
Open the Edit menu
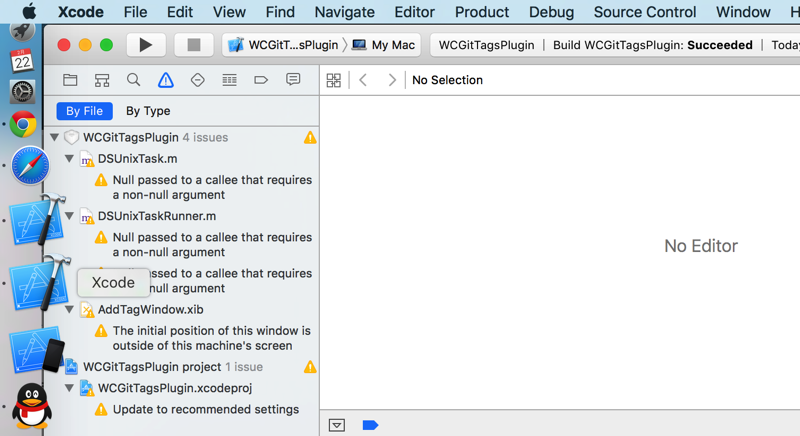[x=180, y=12]
